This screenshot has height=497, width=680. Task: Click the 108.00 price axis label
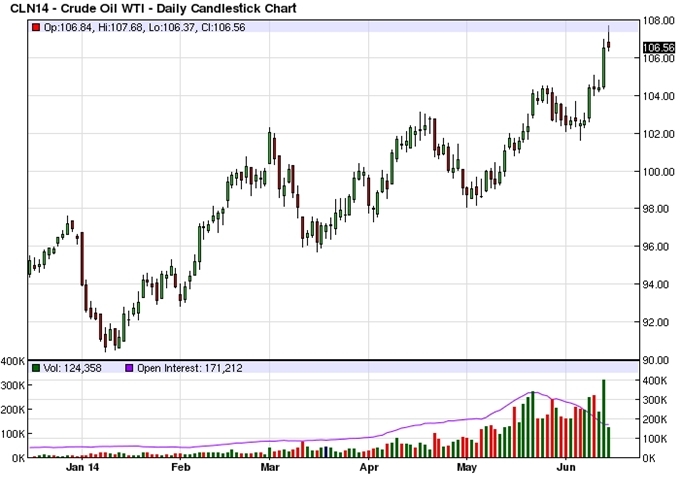(659, 20)
